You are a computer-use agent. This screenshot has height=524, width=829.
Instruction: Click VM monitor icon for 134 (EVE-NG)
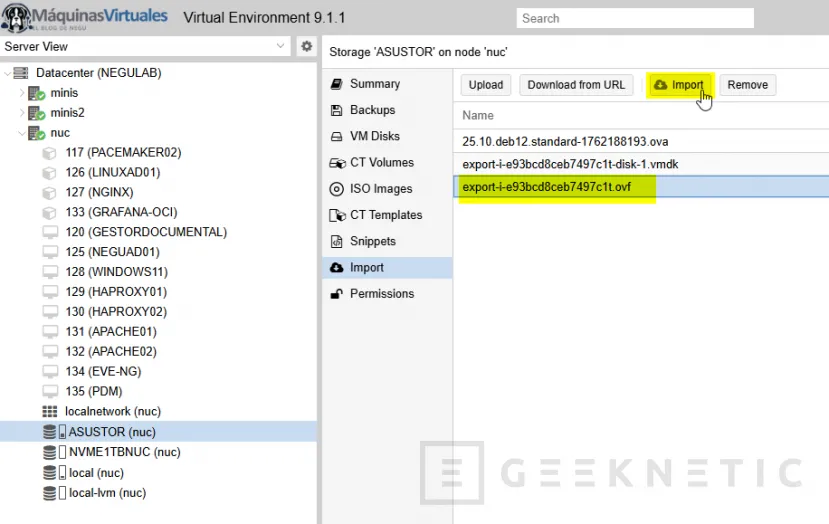(50, 372)
